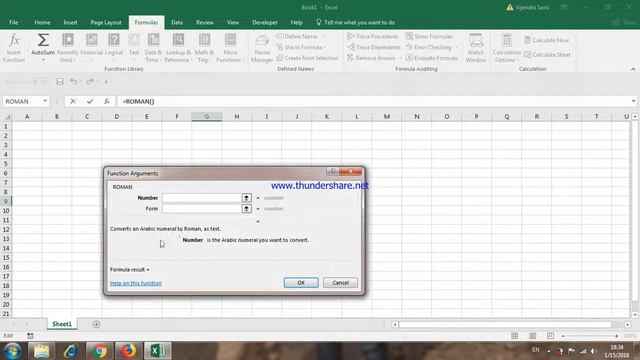
Task: Click Calculate Now
Action: [x=547, y=40]
